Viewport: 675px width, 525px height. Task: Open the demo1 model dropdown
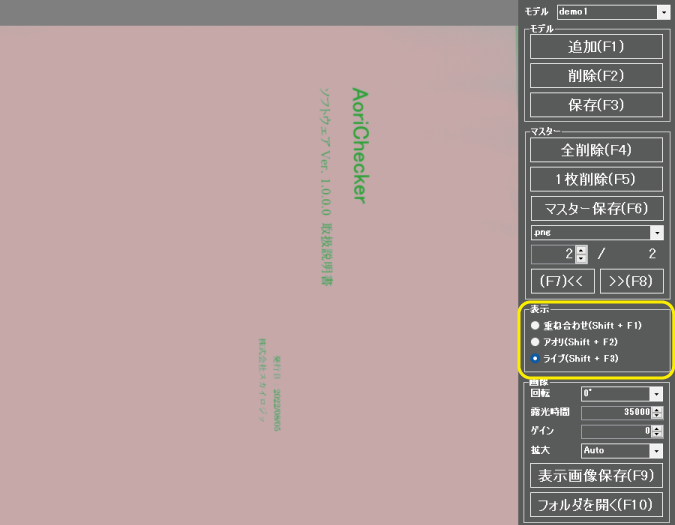tap(663, 12)
